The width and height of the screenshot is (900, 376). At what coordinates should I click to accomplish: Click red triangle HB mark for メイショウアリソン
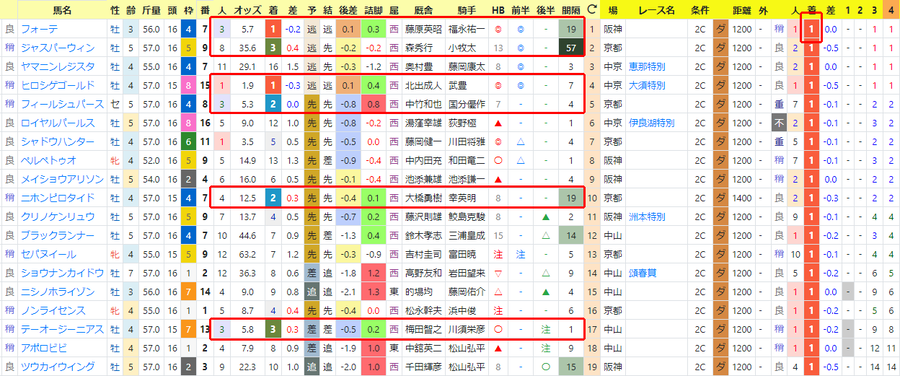(499, 179)
